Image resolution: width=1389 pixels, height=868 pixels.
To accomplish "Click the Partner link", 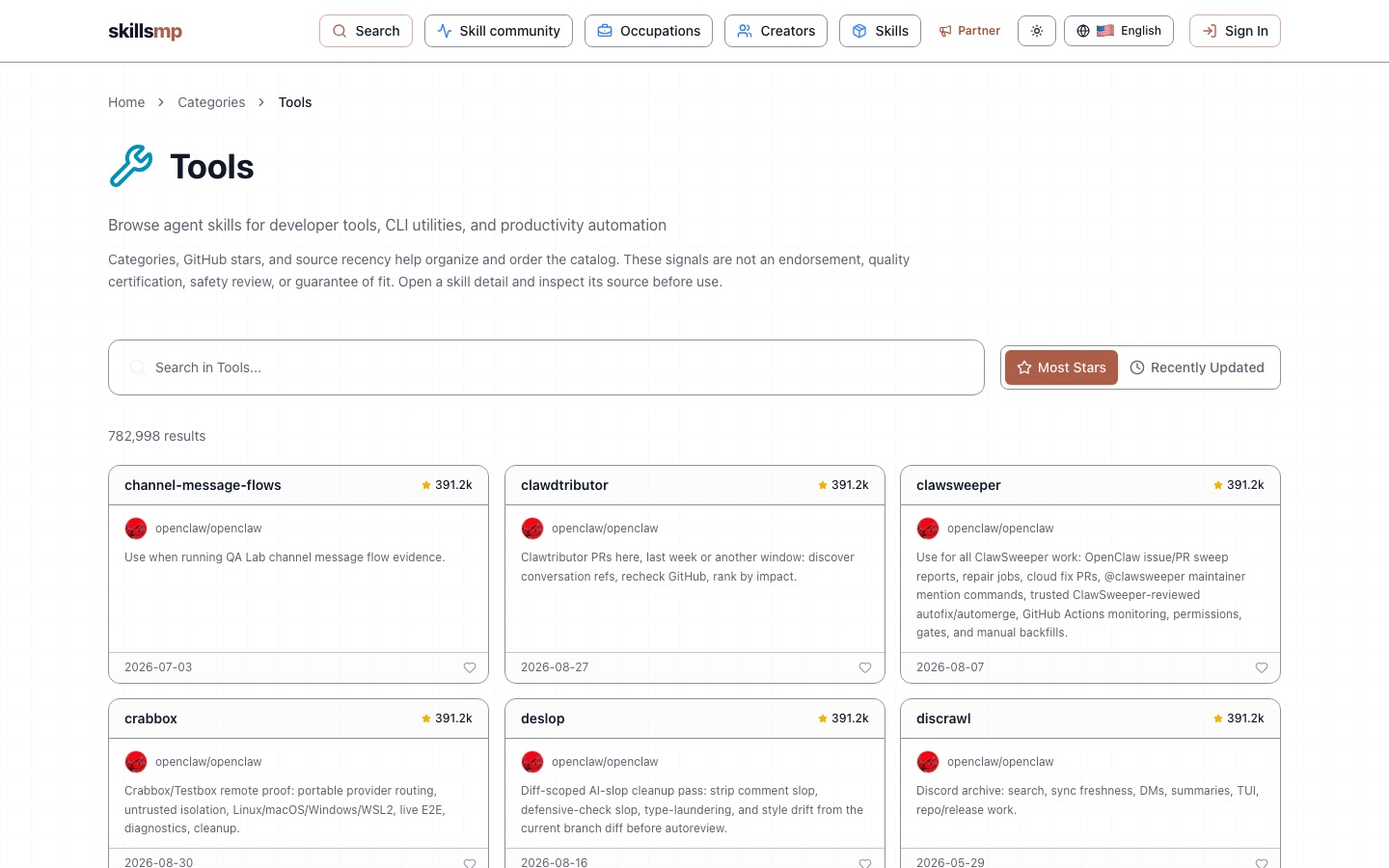I will (969, 31).
